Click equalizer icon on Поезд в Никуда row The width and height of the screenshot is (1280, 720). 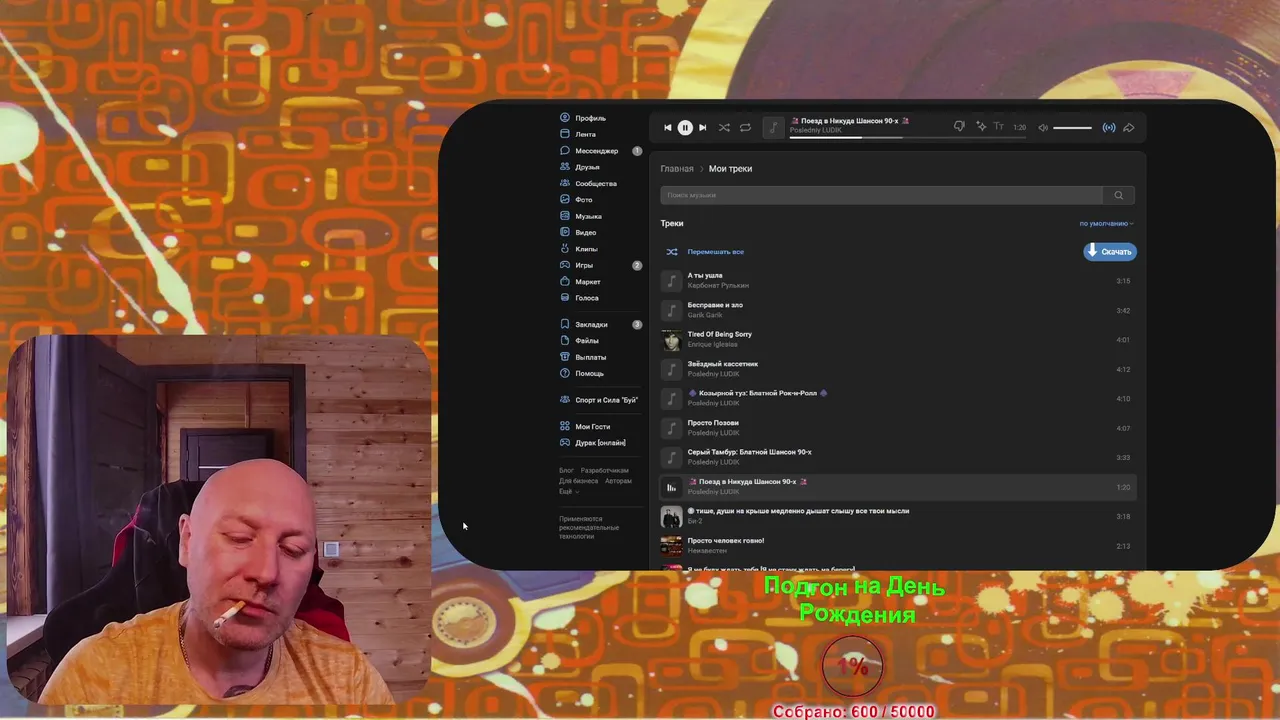671,487
